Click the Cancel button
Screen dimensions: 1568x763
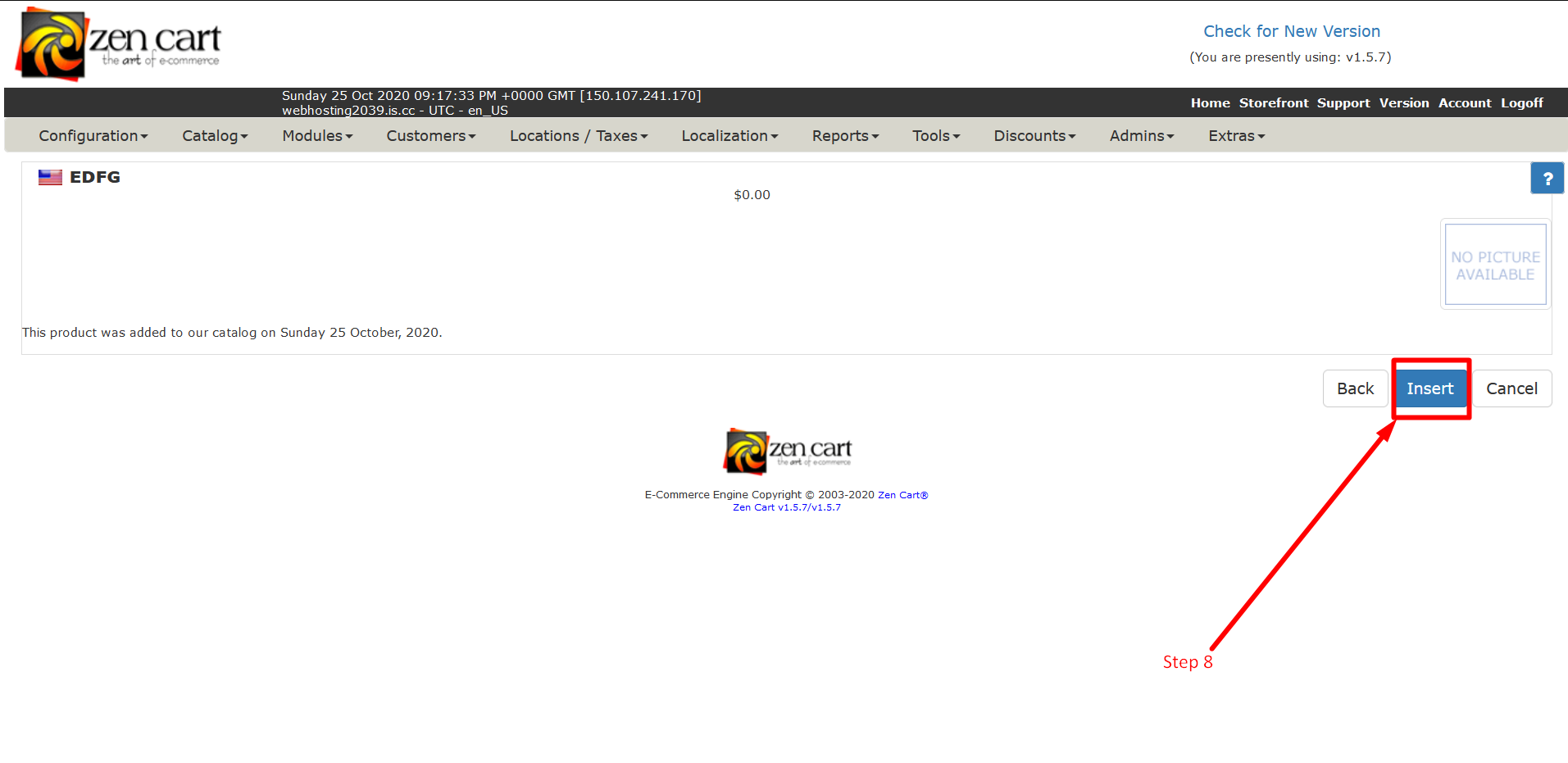[1511, 388]
